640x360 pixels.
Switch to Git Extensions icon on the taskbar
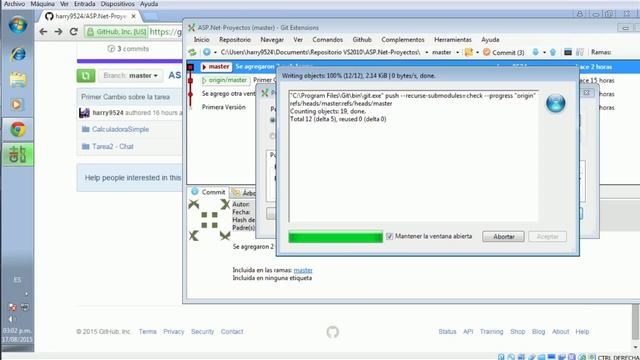[x=18, y=154]
